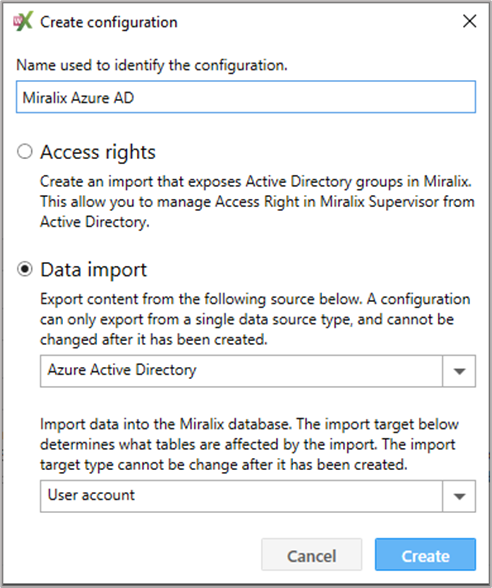Click the configuration name input field

[x=246, y=97]
